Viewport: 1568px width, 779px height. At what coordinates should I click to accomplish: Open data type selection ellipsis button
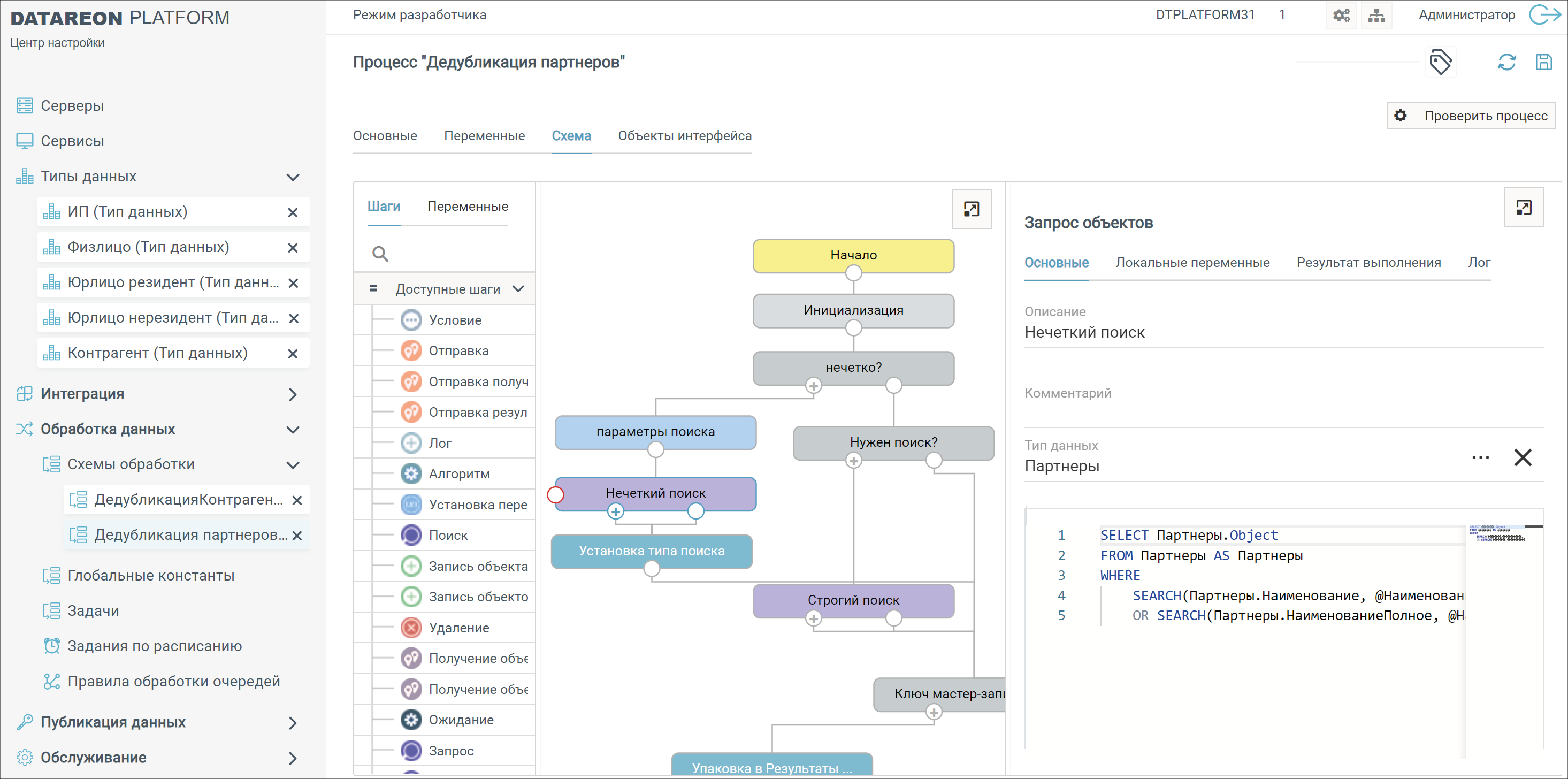[1480, 457]
